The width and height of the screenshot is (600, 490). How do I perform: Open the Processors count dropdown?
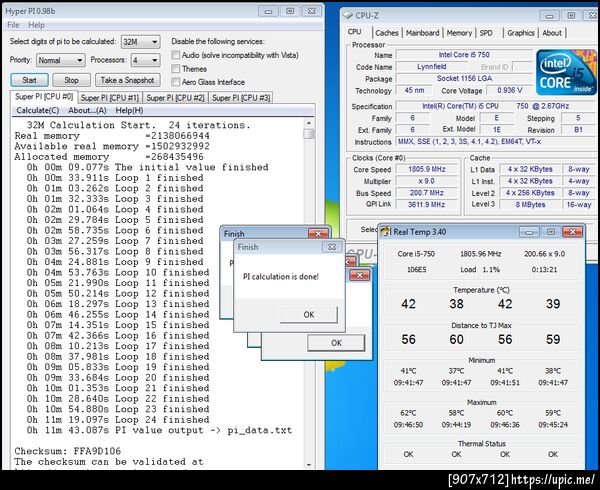click(145, 60)
